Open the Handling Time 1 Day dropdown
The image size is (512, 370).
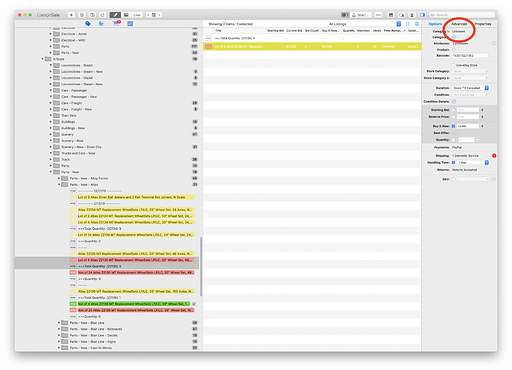pos(473,163)
